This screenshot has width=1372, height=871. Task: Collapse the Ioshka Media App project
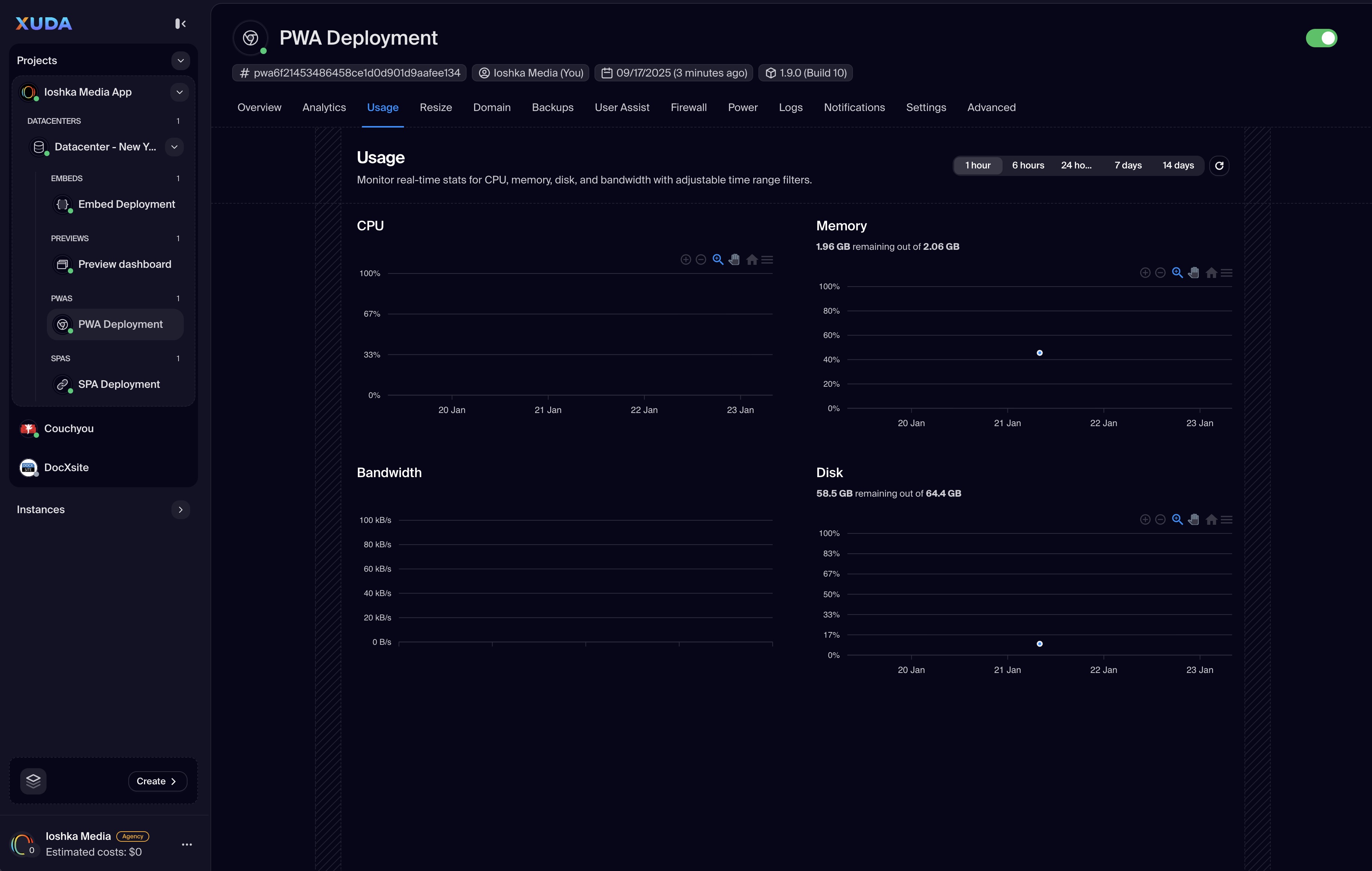point(179,92)
